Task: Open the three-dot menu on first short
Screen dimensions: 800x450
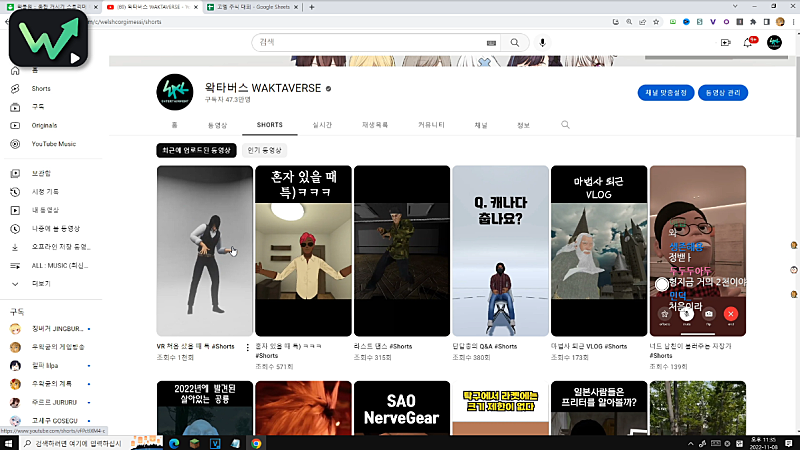Action: coord(247,347)
